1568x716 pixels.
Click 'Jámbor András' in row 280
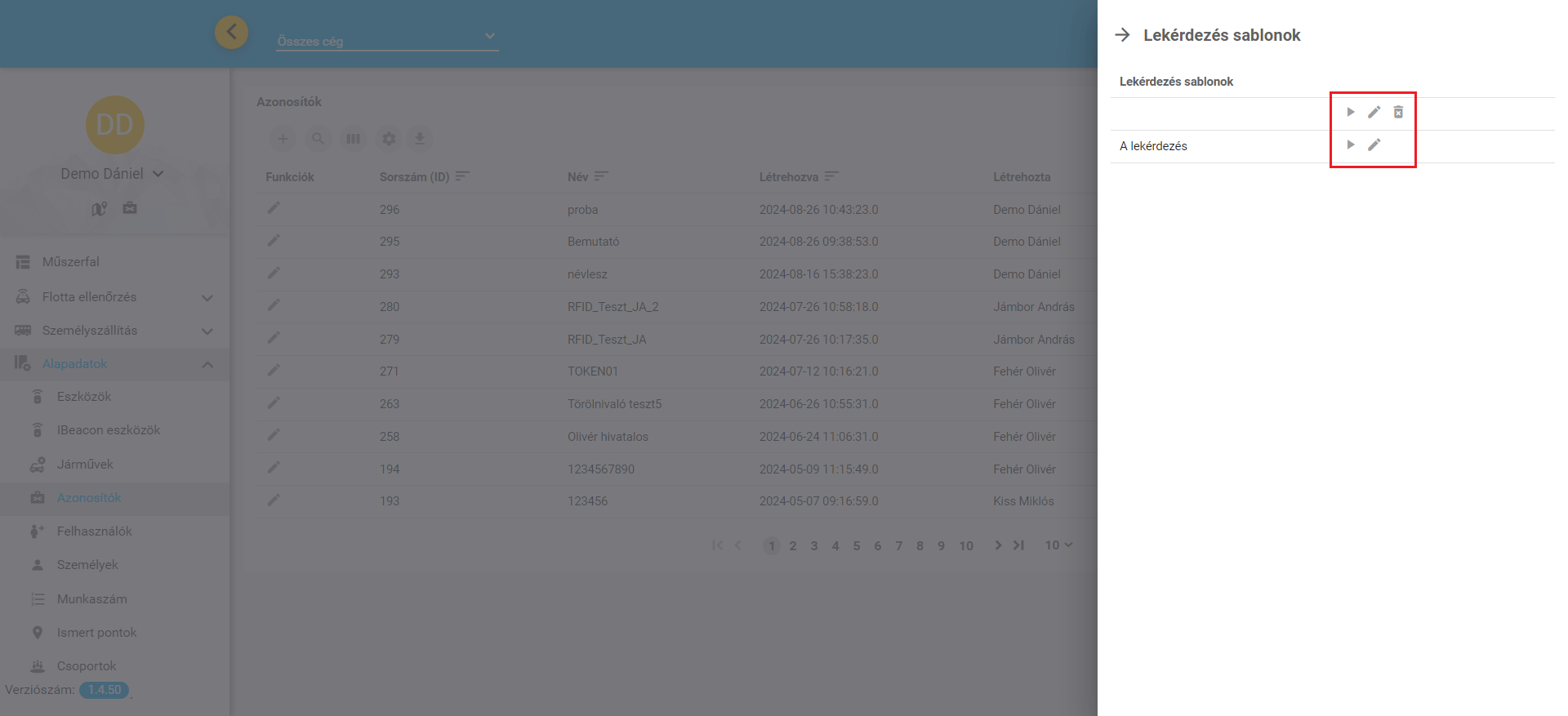point(1034,307)
